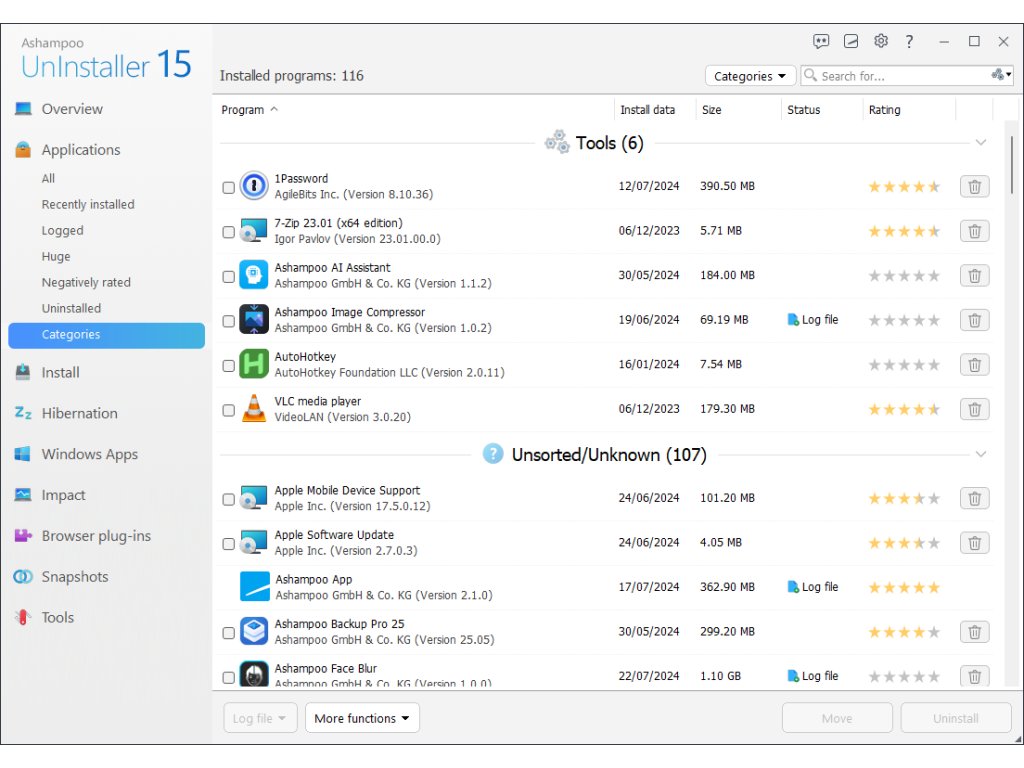1024x768 pixels.
Task: Click the VLC traffic cone icon
Action: 253,409
